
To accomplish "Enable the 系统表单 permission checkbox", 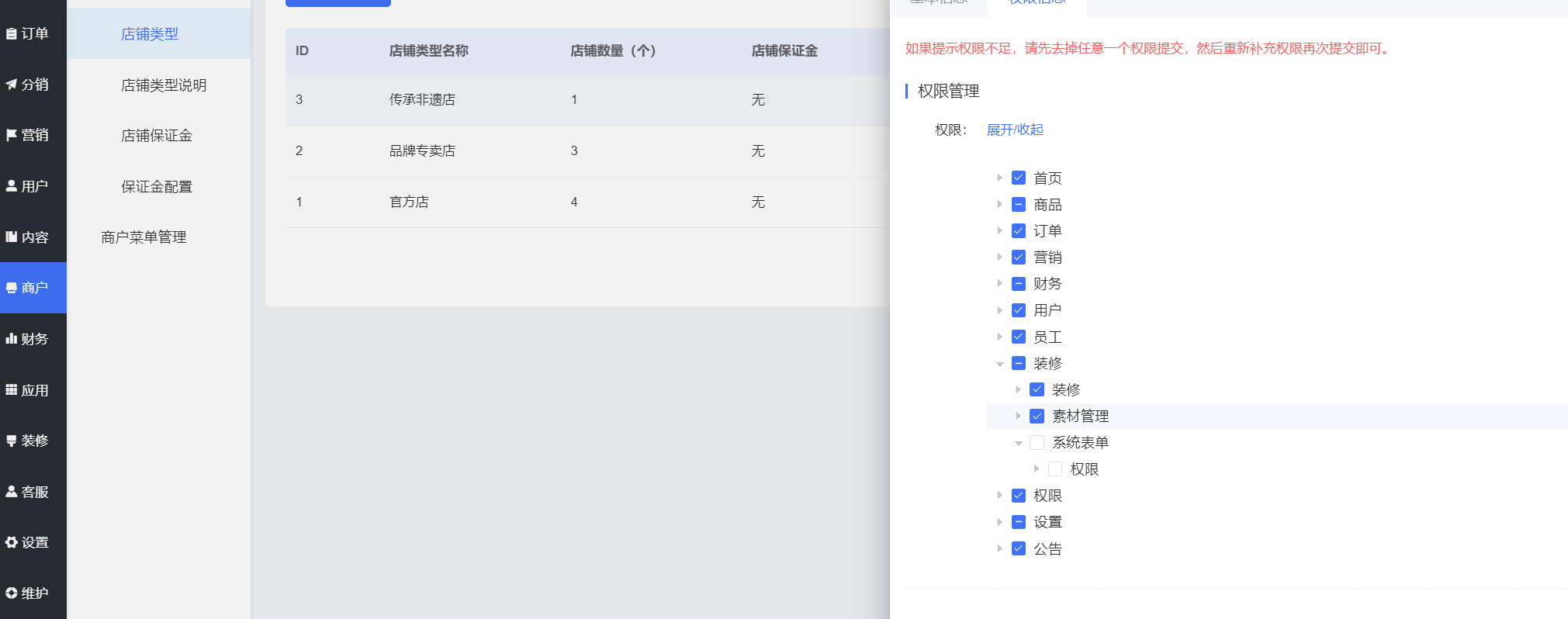I will 1037,443.
